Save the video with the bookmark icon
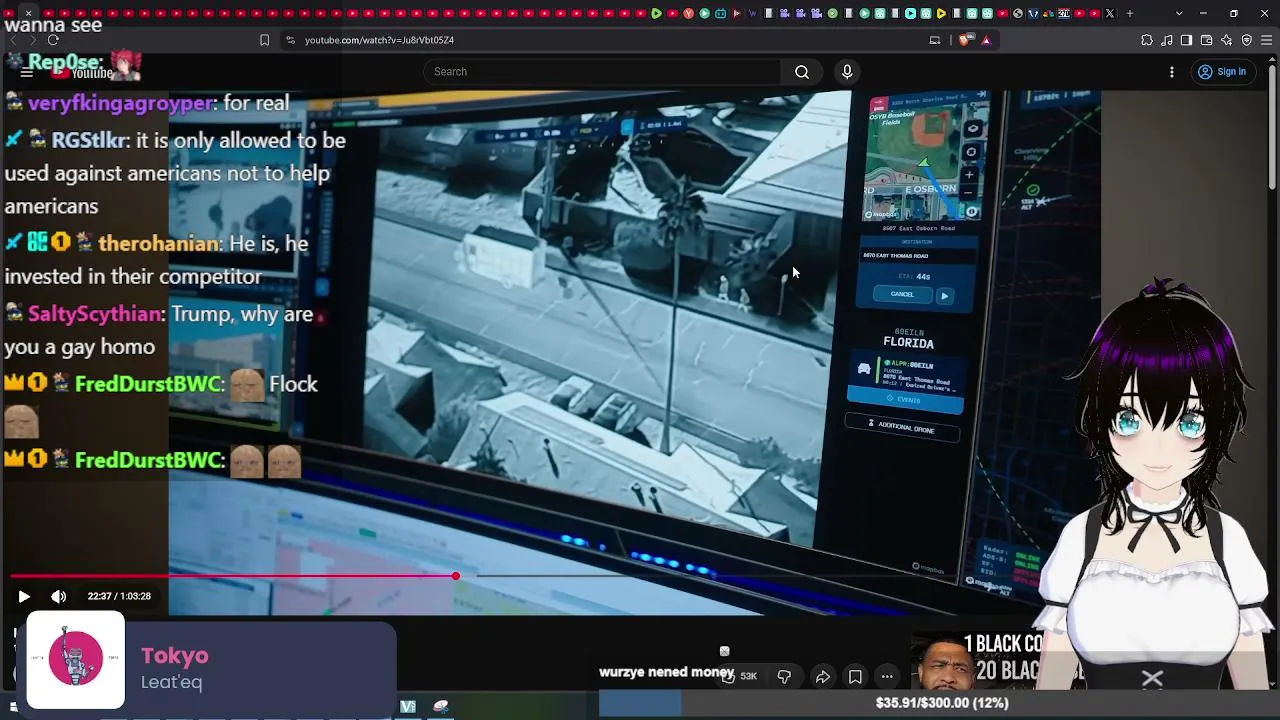Viewport: 1280px width, 720px height. pos(855,677)
